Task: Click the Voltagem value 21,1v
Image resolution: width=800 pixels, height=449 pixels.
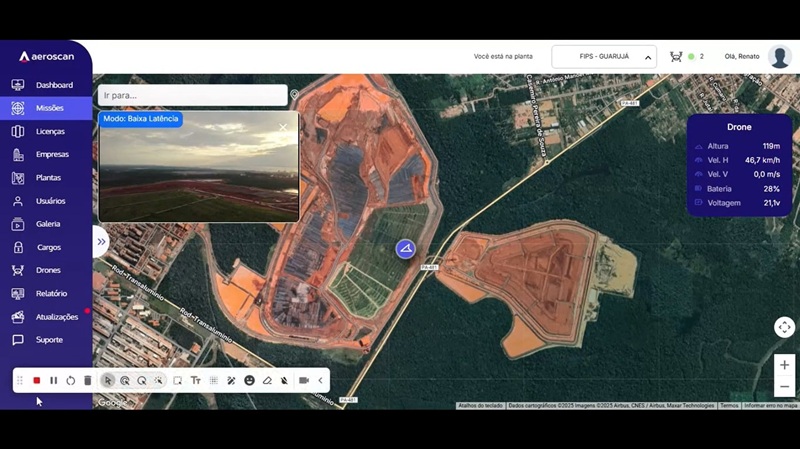Action: (x=771, y=203)
